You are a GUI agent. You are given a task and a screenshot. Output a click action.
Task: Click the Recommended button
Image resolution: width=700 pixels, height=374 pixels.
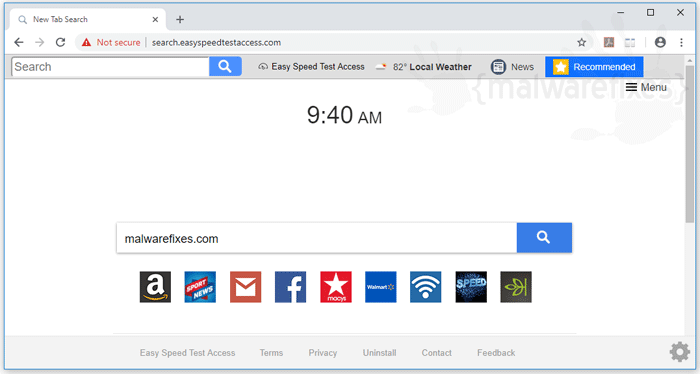(594, 67)
